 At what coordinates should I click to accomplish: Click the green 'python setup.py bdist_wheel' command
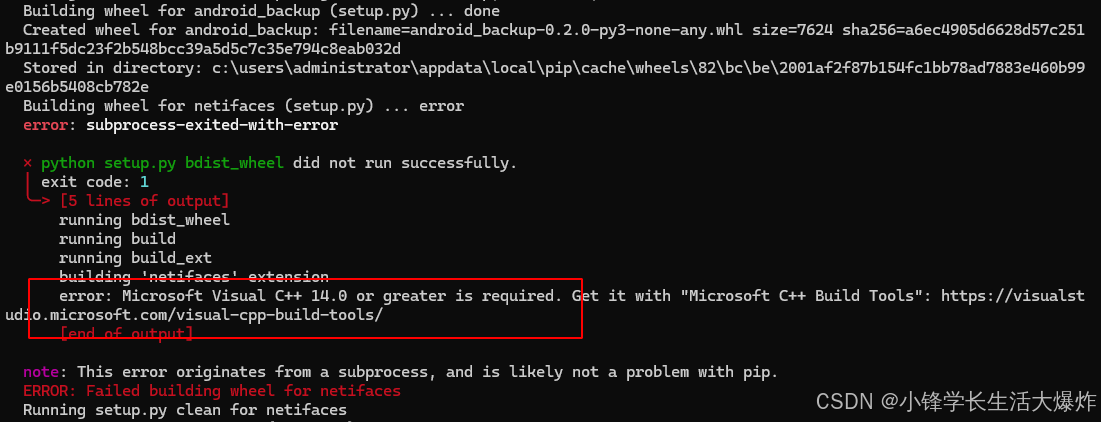[x=162, y=164]
